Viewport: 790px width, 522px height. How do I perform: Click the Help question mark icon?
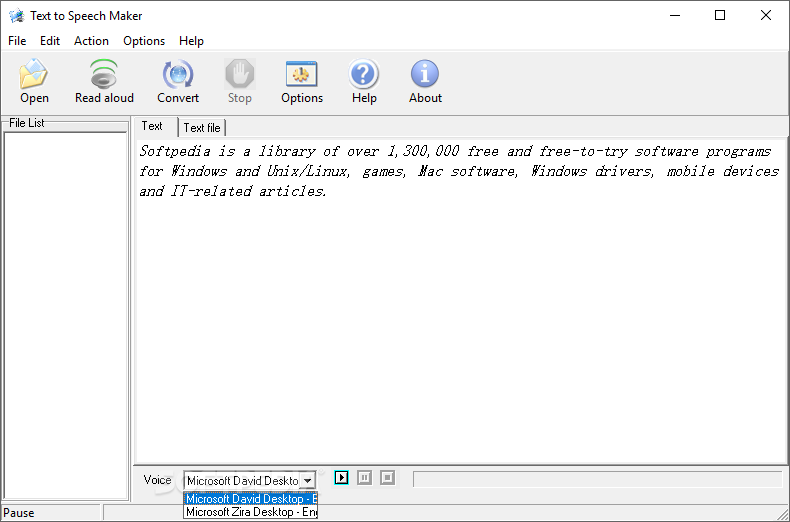click(x=364, y=74)
